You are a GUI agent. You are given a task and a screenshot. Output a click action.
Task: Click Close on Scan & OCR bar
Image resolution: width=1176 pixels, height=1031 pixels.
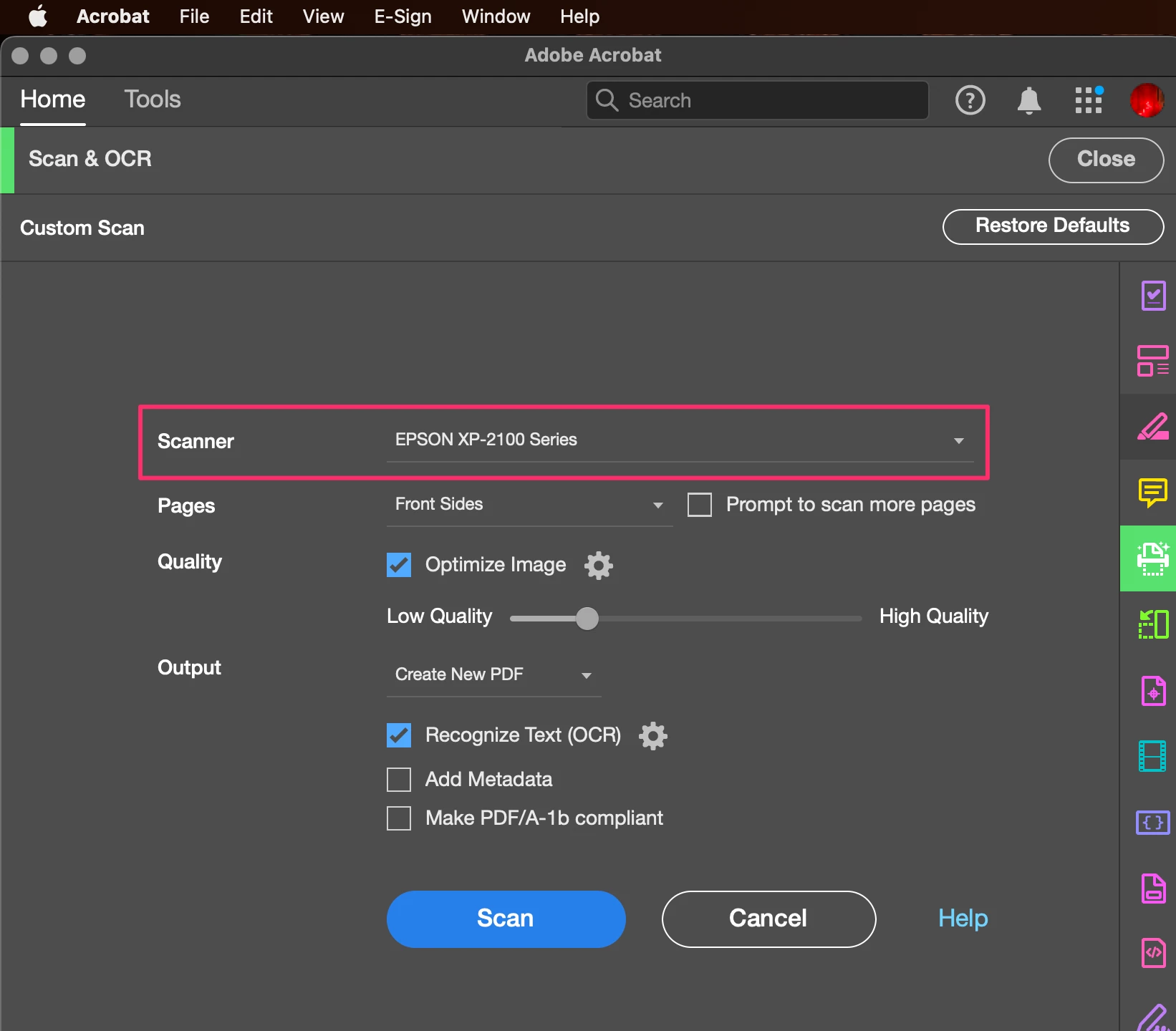coord(1106,160)
